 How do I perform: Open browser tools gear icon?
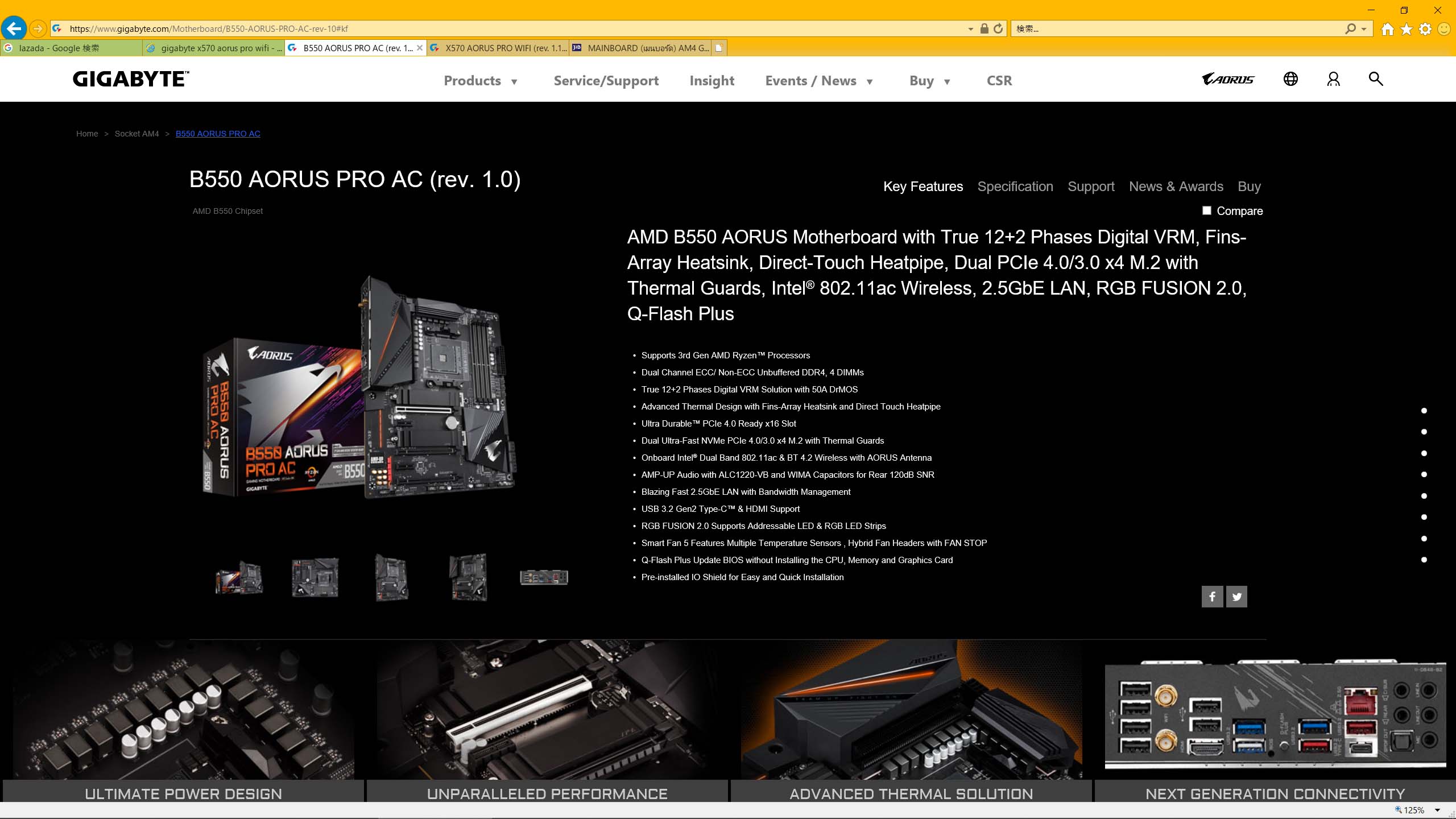1425,29
